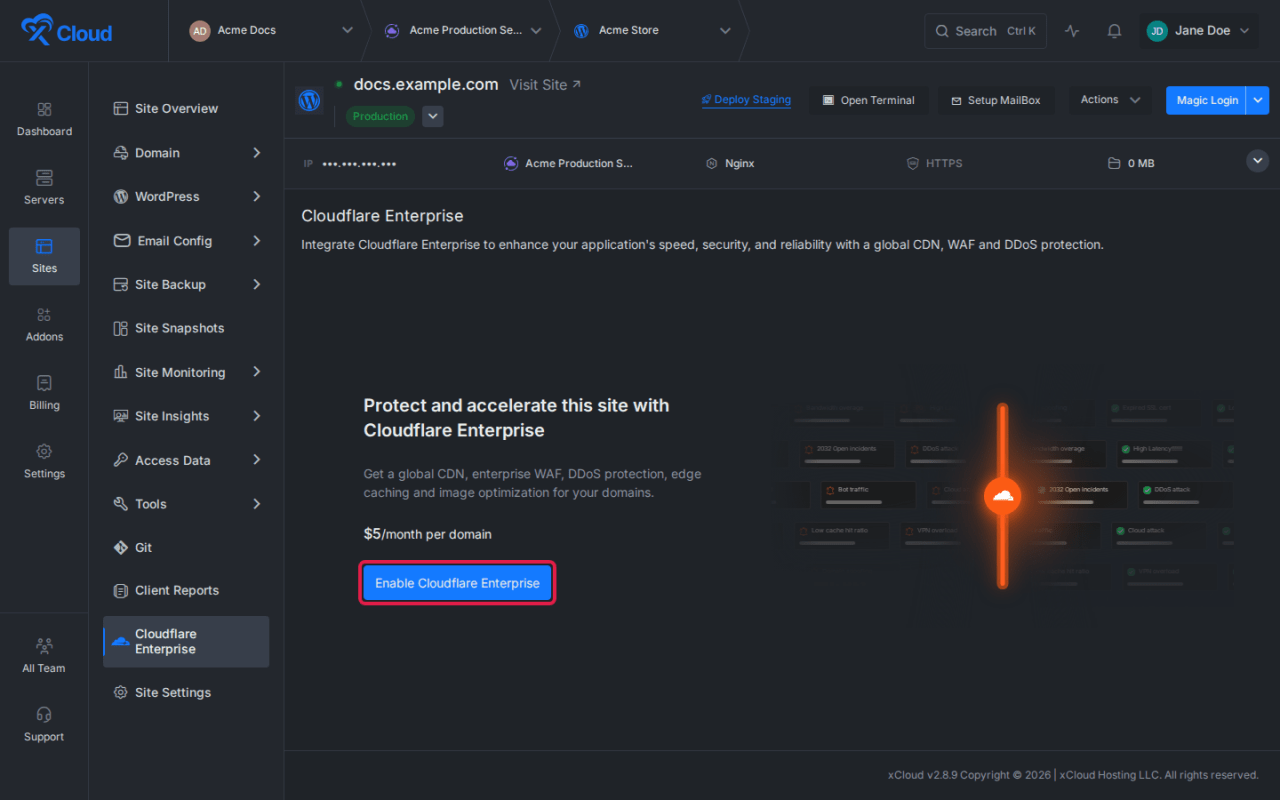This screenshot has height=800, width=1280.
Task: Open the dropdown beside Production badge
Action: [432, 116]
